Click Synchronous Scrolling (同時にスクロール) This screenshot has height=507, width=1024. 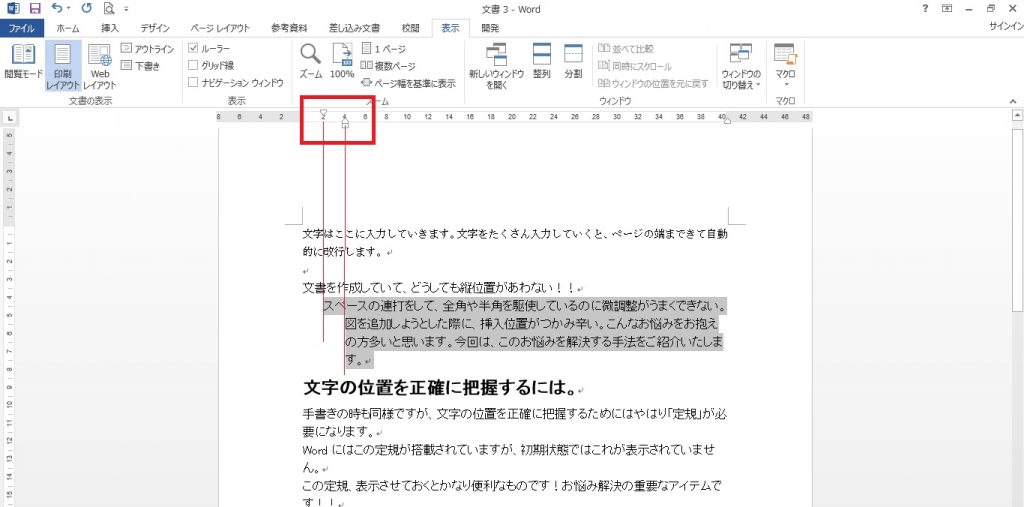click(635, 66)
